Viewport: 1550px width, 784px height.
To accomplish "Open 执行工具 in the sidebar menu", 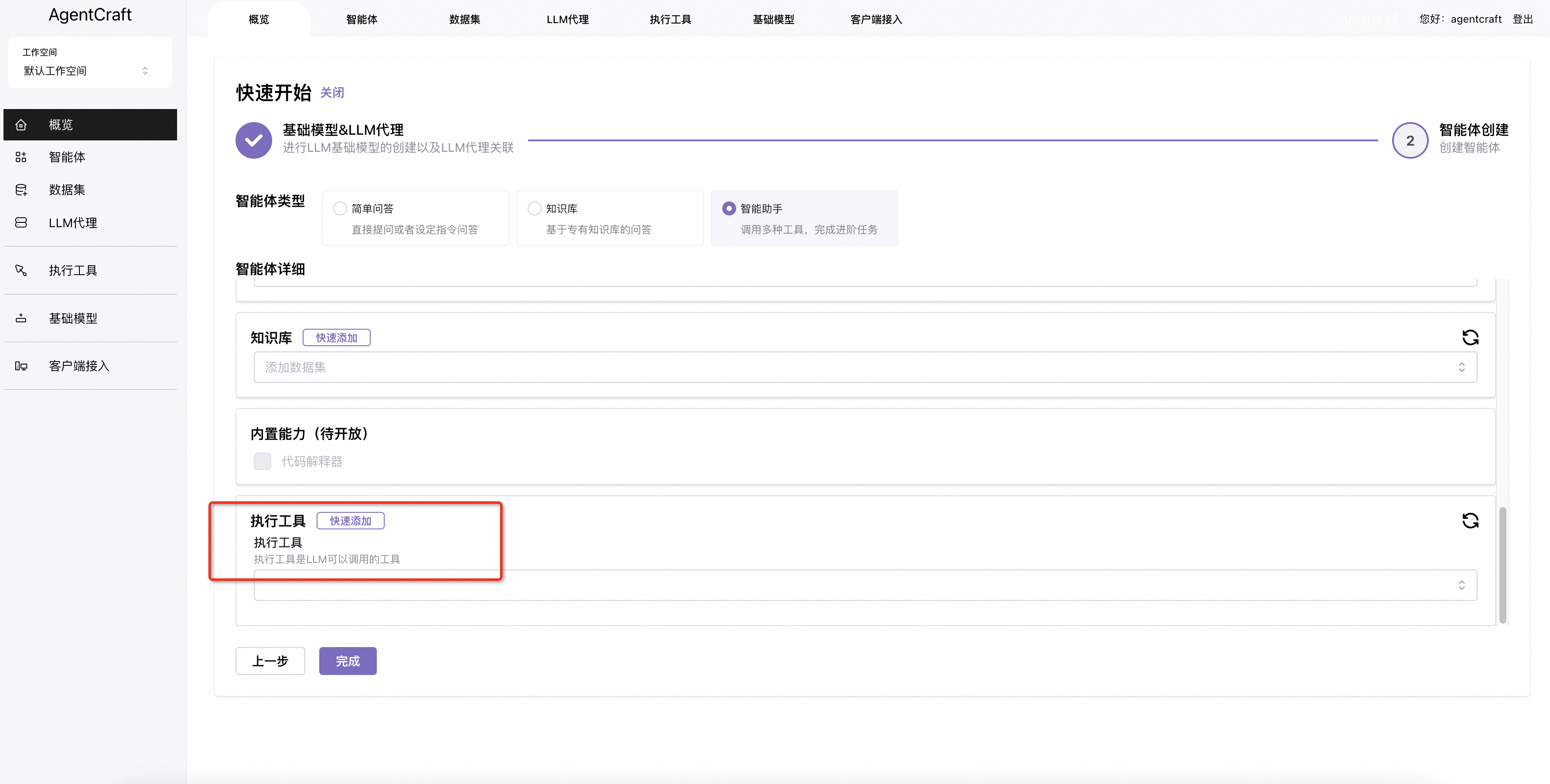I will [90, 270].
